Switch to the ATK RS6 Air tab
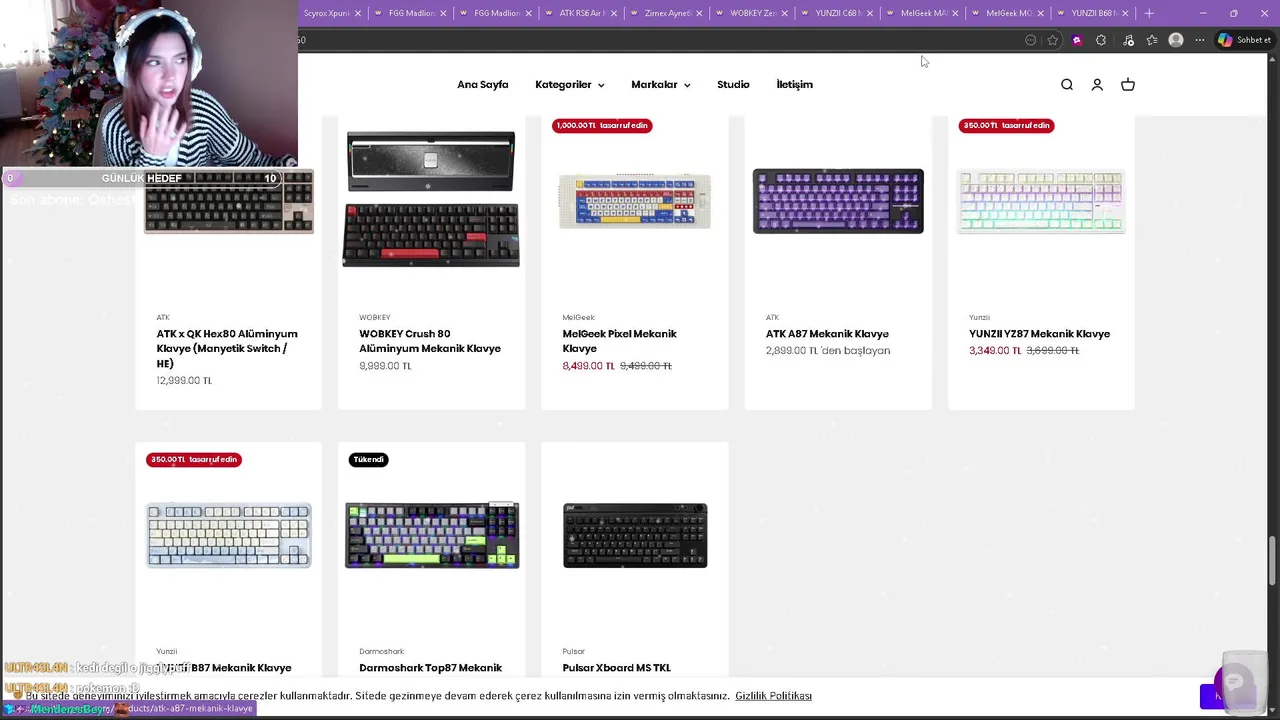The height and width of the screenshot is (720, 1280). (x=582, y=13)
